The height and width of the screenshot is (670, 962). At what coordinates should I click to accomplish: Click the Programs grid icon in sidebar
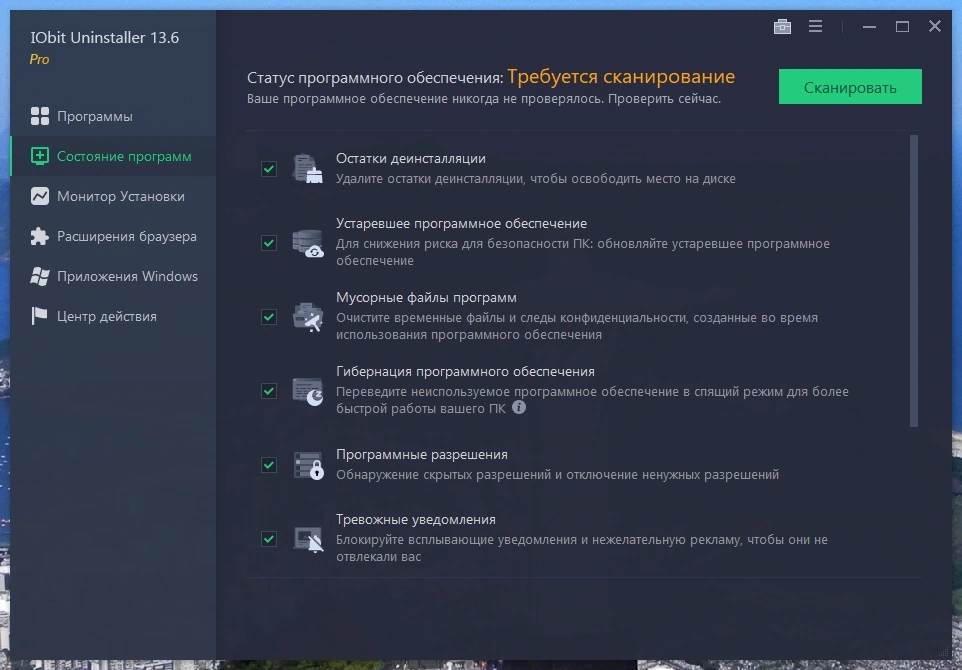pyautogui.click(x=40, y=117)
